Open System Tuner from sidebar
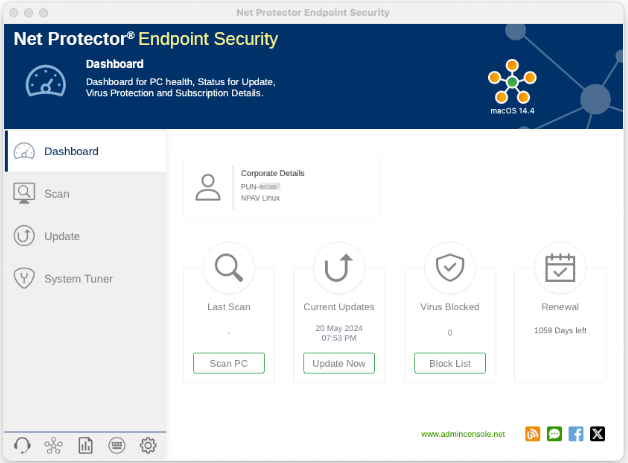 pos(78,279)
